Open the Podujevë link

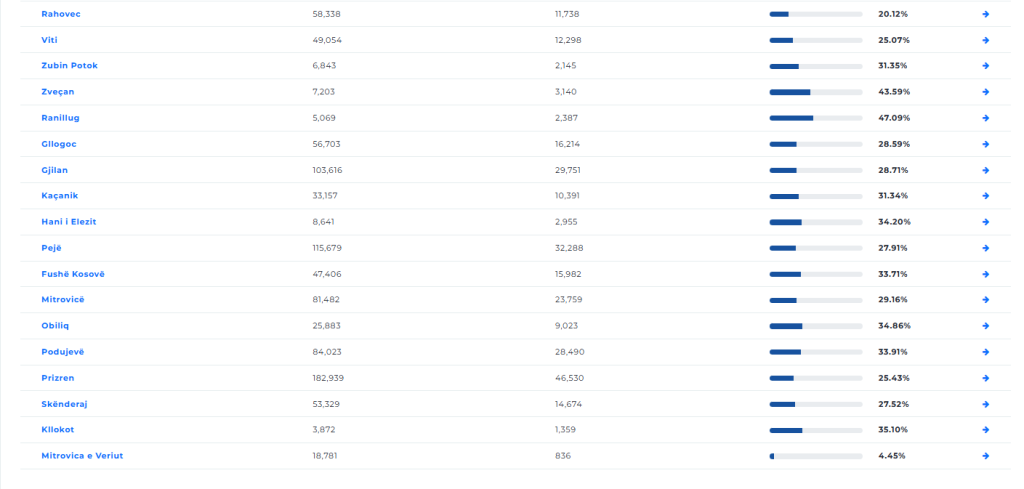click(x=63, y=352)
